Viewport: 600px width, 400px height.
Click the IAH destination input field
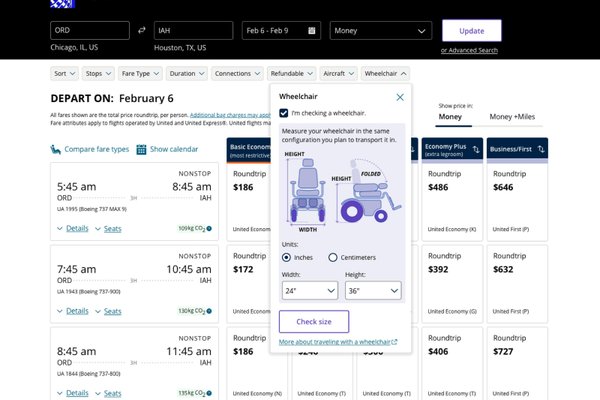pyautogui.click(x=194, y=31)
